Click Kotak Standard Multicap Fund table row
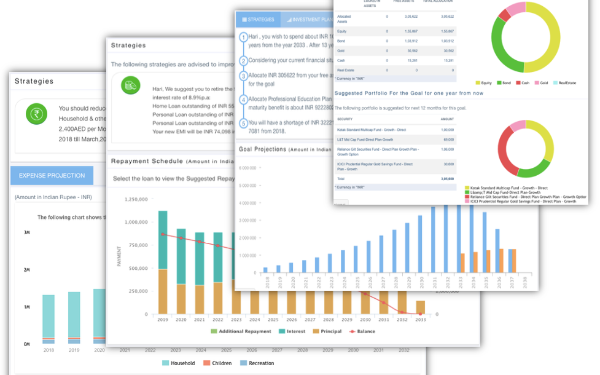 [395, 130]
